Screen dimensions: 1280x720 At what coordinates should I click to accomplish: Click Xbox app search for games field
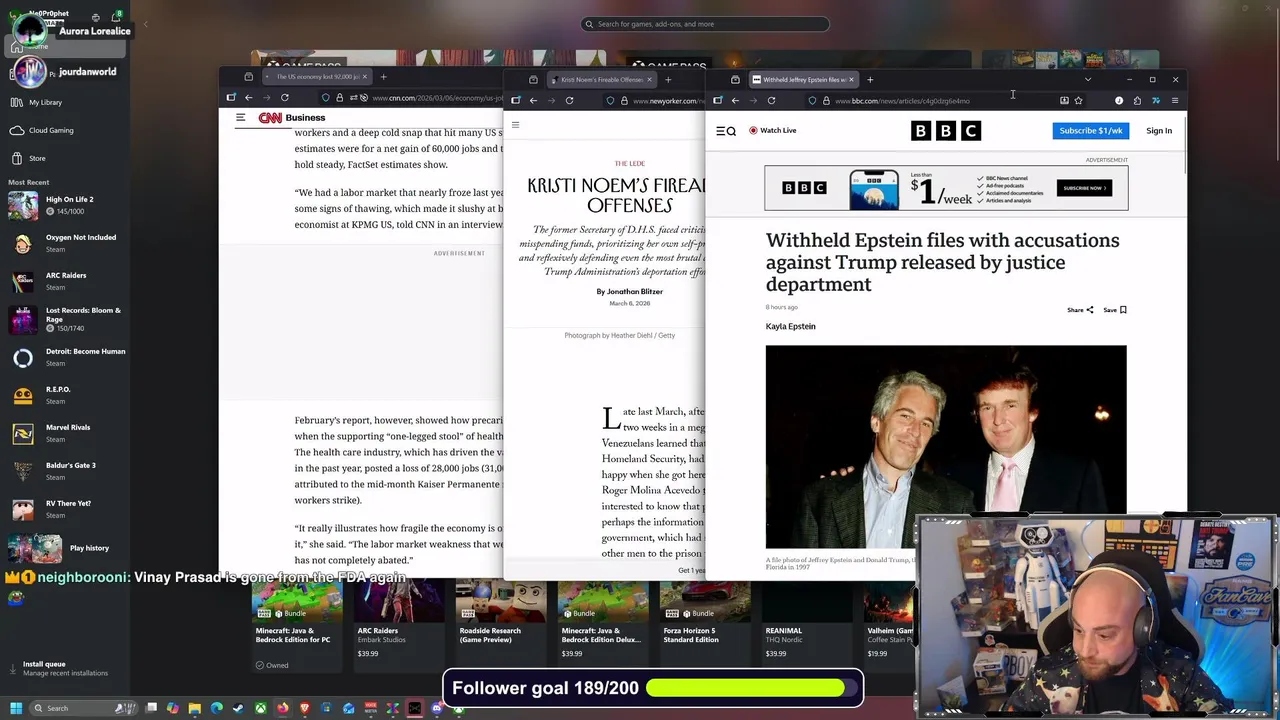[x=705, y=24]
